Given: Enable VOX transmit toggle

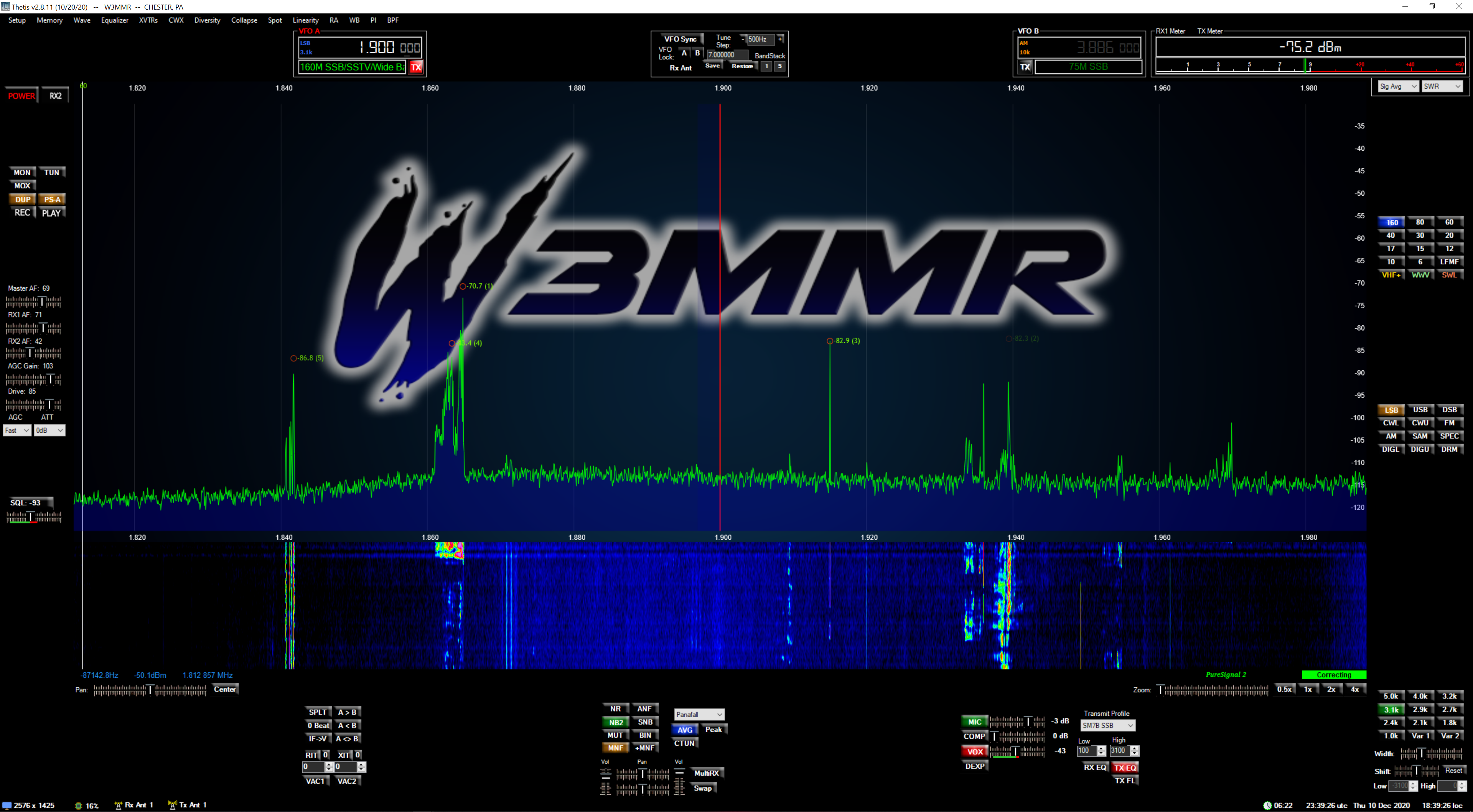Looking at the screenshot, I should click(974, 752).
